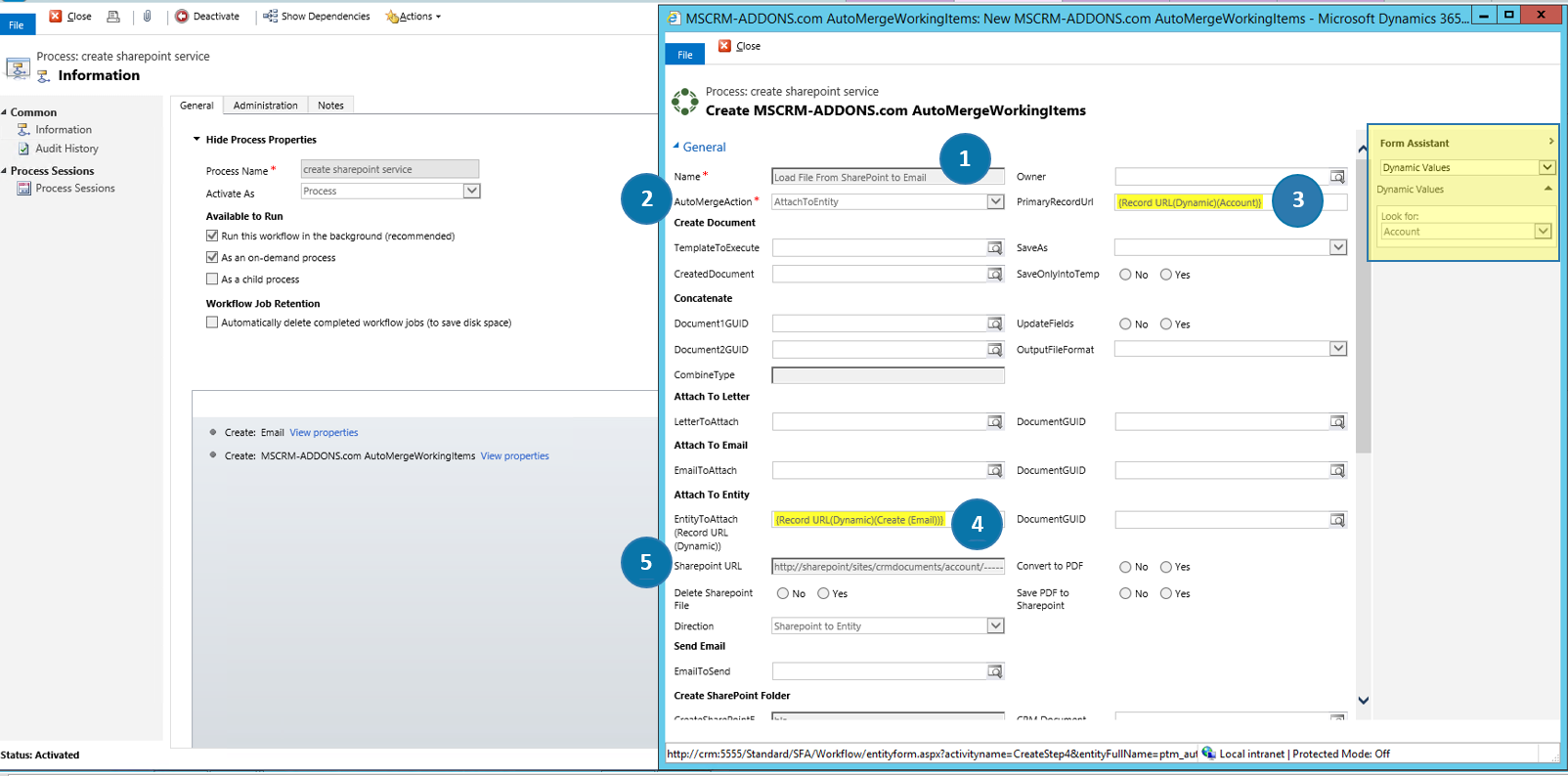Enable automatically delete completed workflow jobs
This screenshot has height=776, width=1568.
[212, 322]
